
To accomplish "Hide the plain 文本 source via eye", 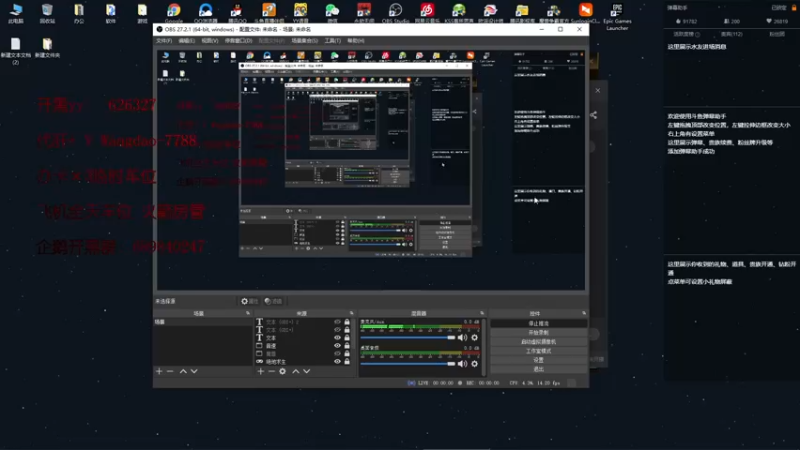I will click(x=337, y=338).
